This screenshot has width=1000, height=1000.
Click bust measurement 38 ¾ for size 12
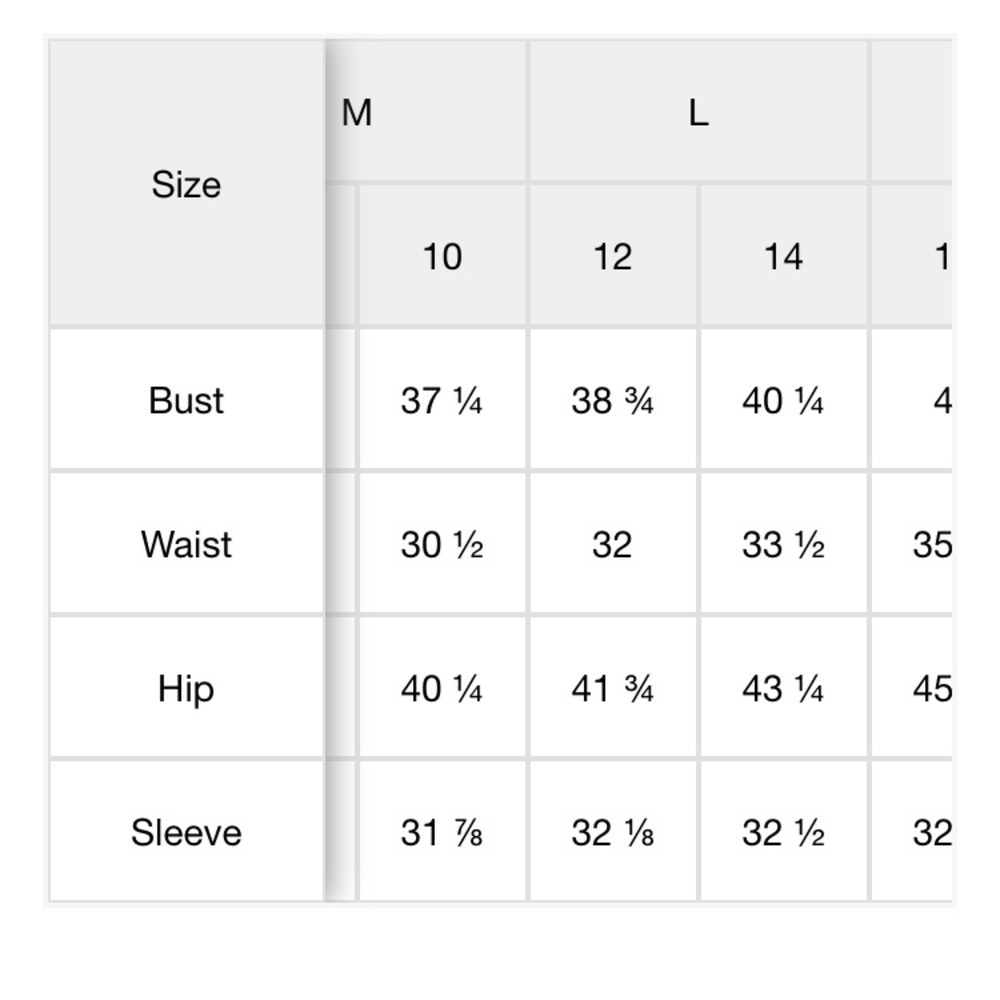[x=612, y=400]
